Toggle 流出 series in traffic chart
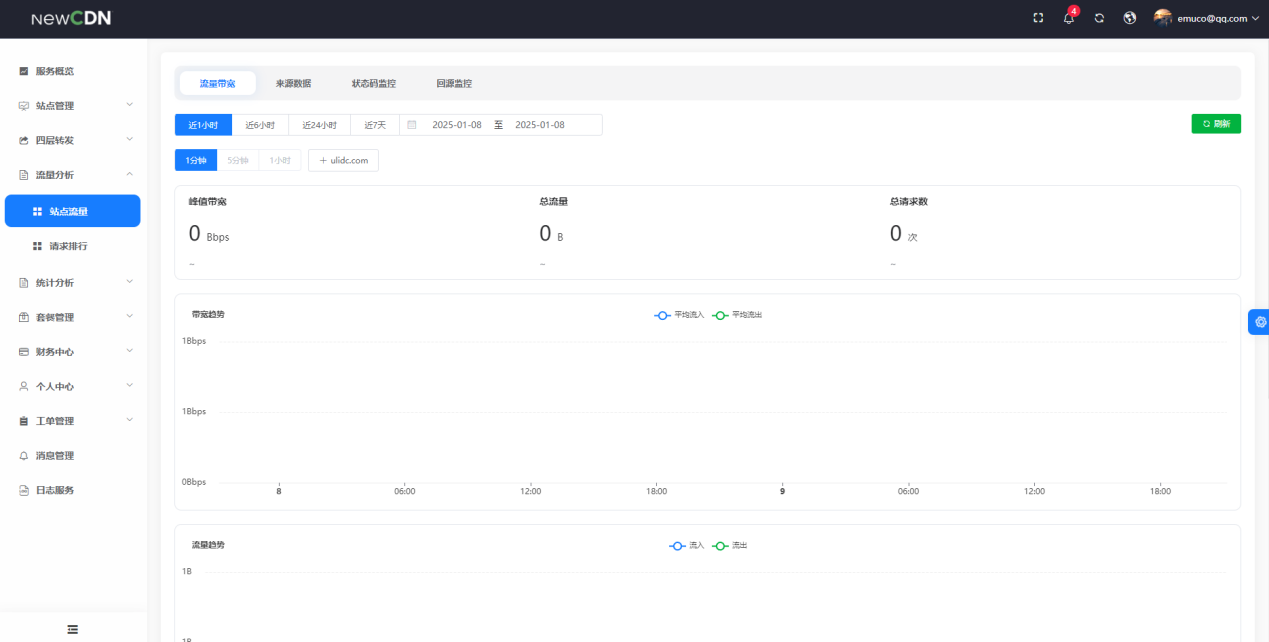1269x642 pixels. click(x=730, y=546)
